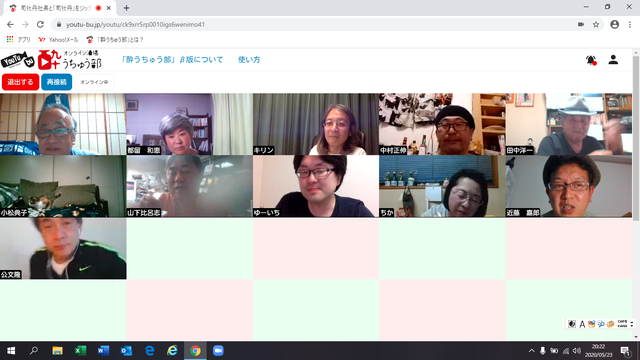Open the 「酔うちゅう部」β版について link

tap(172, 60)
